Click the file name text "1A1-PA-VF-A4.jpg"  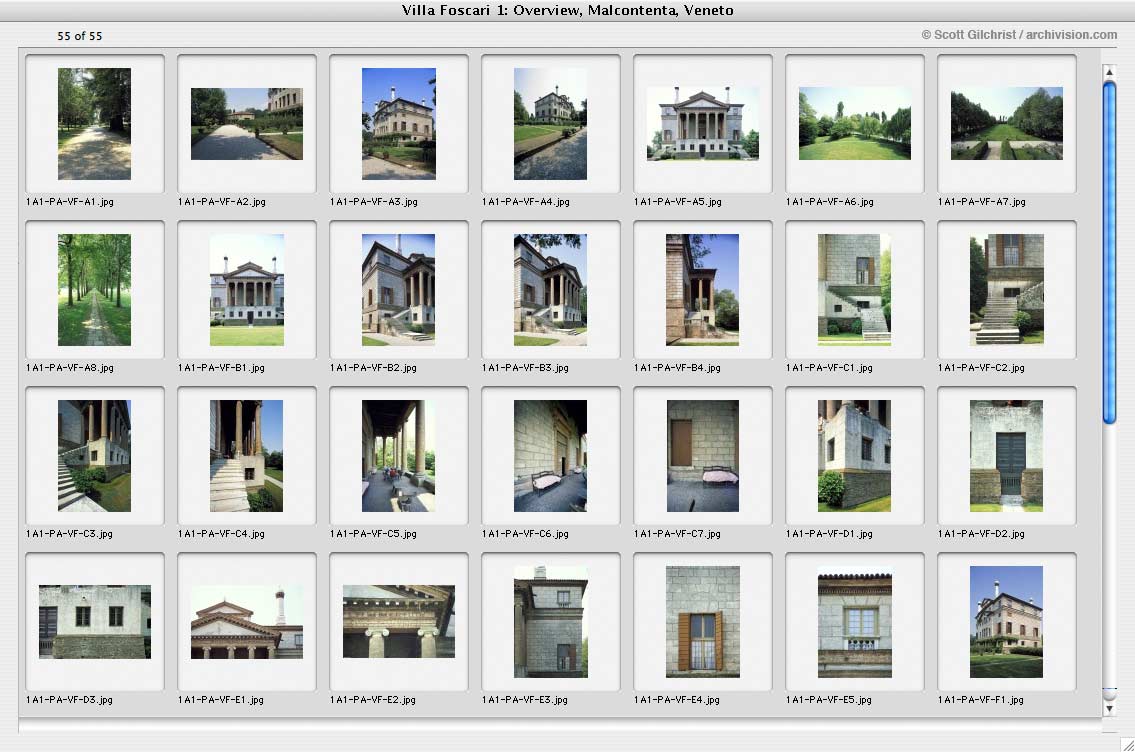[526, 202]
